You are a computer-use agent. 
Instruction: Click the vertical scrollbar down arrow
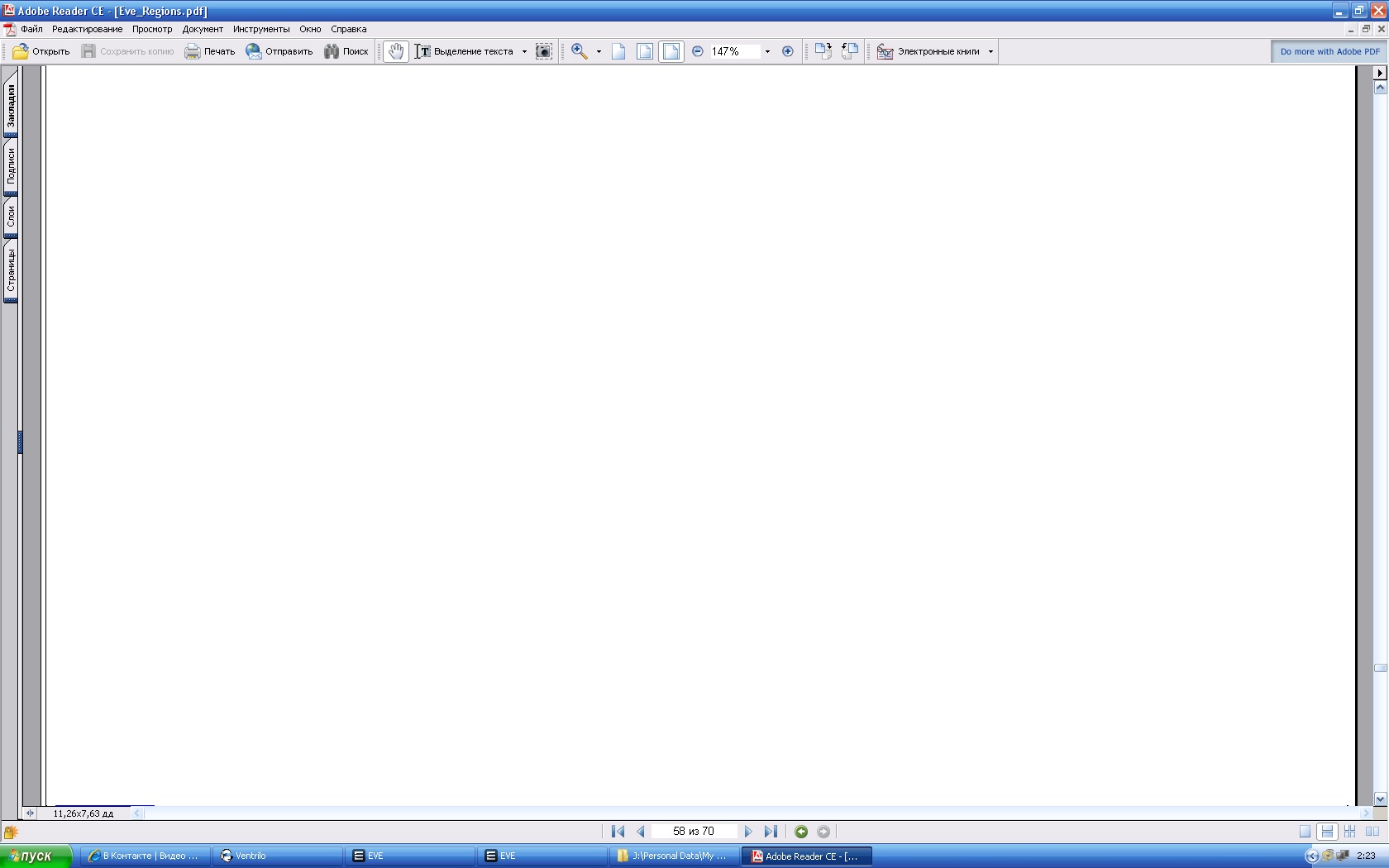1380,799
